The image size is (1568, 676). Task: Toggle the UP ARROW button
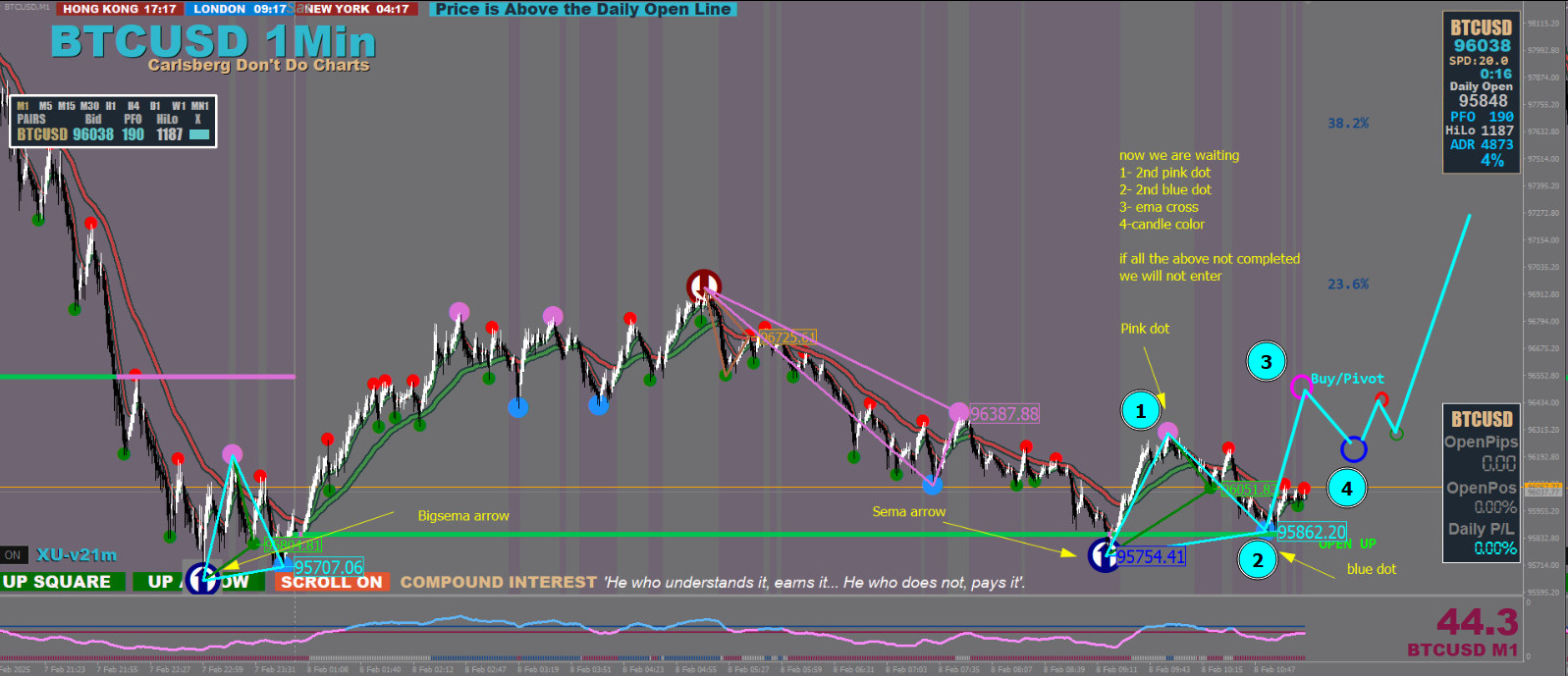coord(198,582)
